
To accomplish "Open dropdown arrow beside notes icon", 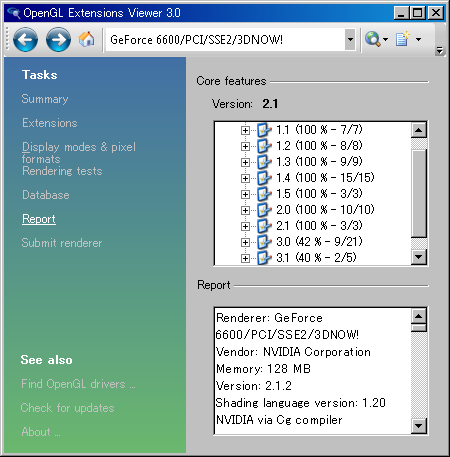I will [419, 39].
